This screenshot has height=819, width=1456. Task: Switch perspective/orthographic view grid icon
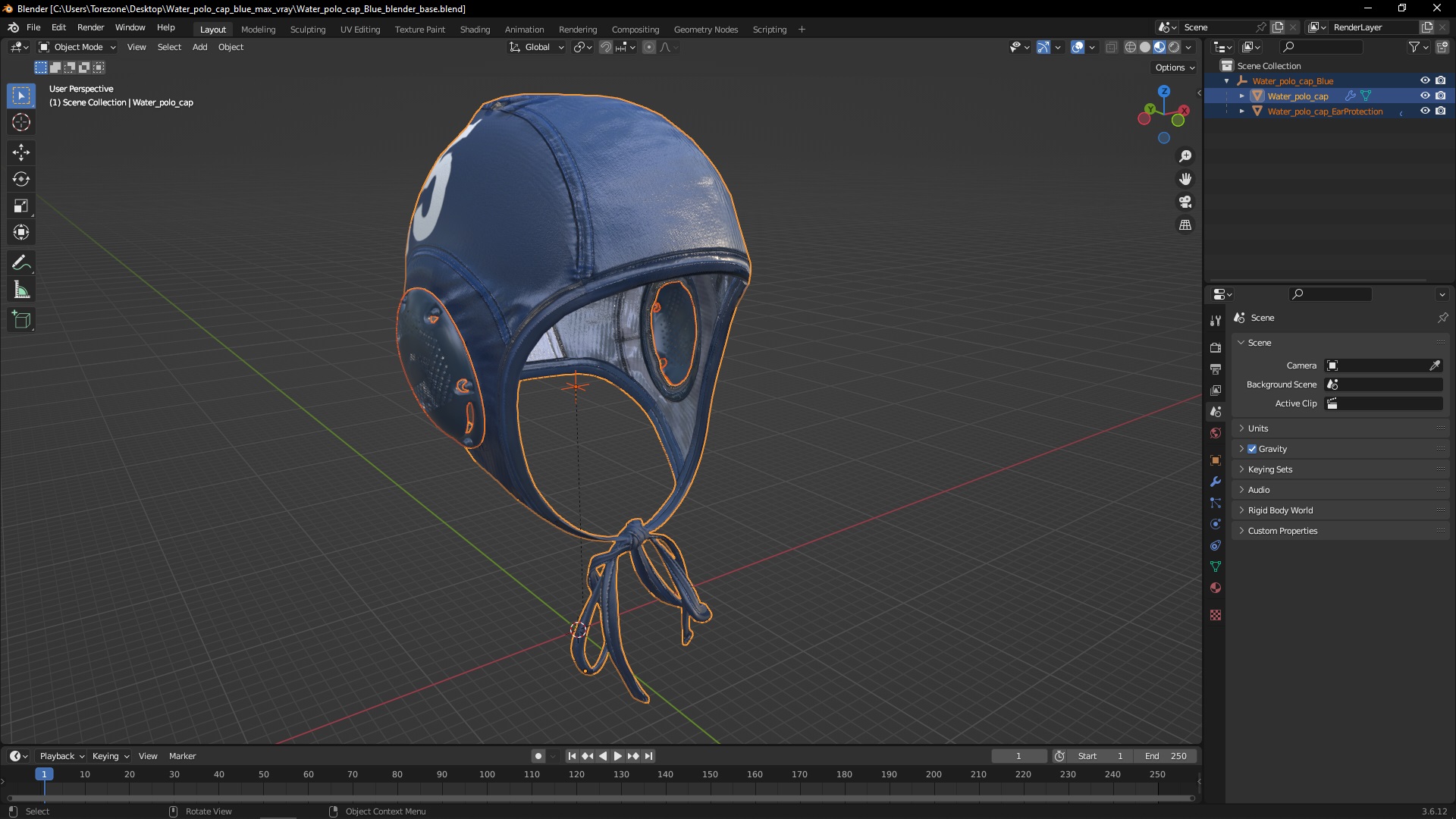pyautogui.click(x=1185, y=225)
